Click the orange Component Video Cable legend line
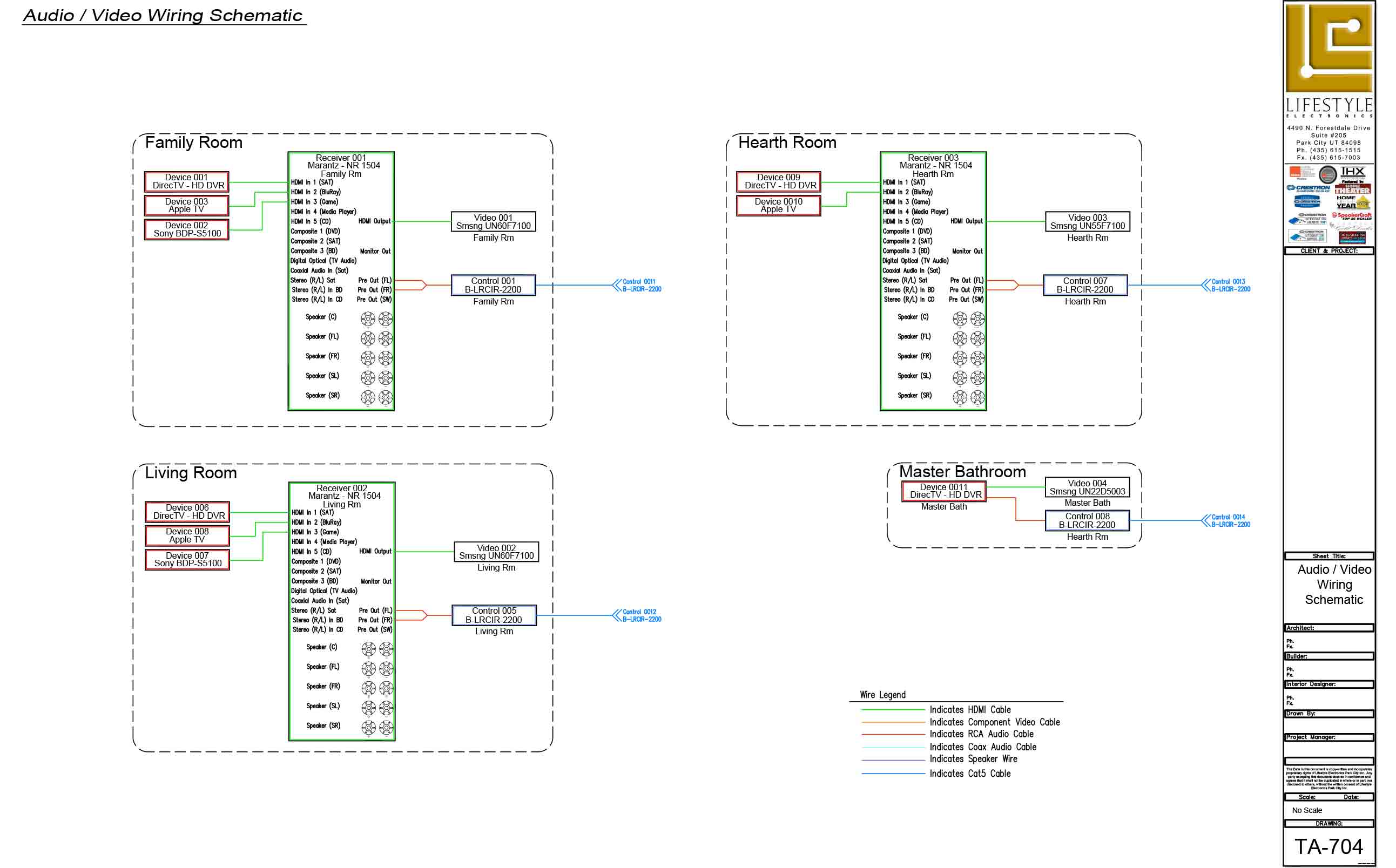The width and height of the screenshot is (1396, 868). pyautogui.click(x=893, y=722)
